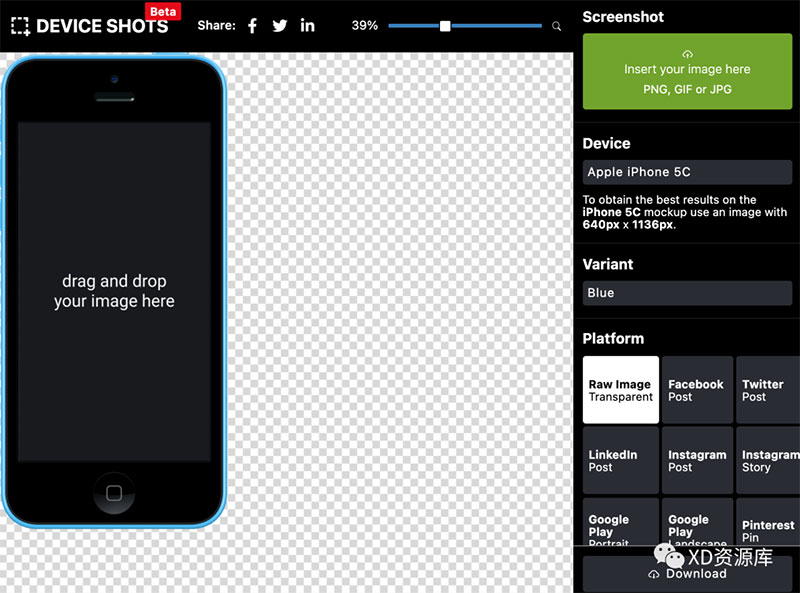Image resolution: width=800 pixels, height=593 pixels.
Task: Click the drag and drop area on phone screen
Action: tap(114, 291)
